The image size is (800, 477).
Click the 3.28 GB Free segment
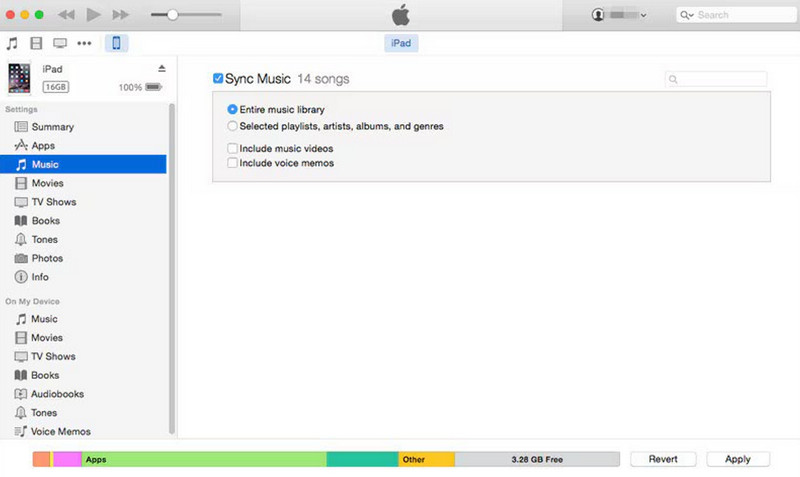click(x=537, y=459)
